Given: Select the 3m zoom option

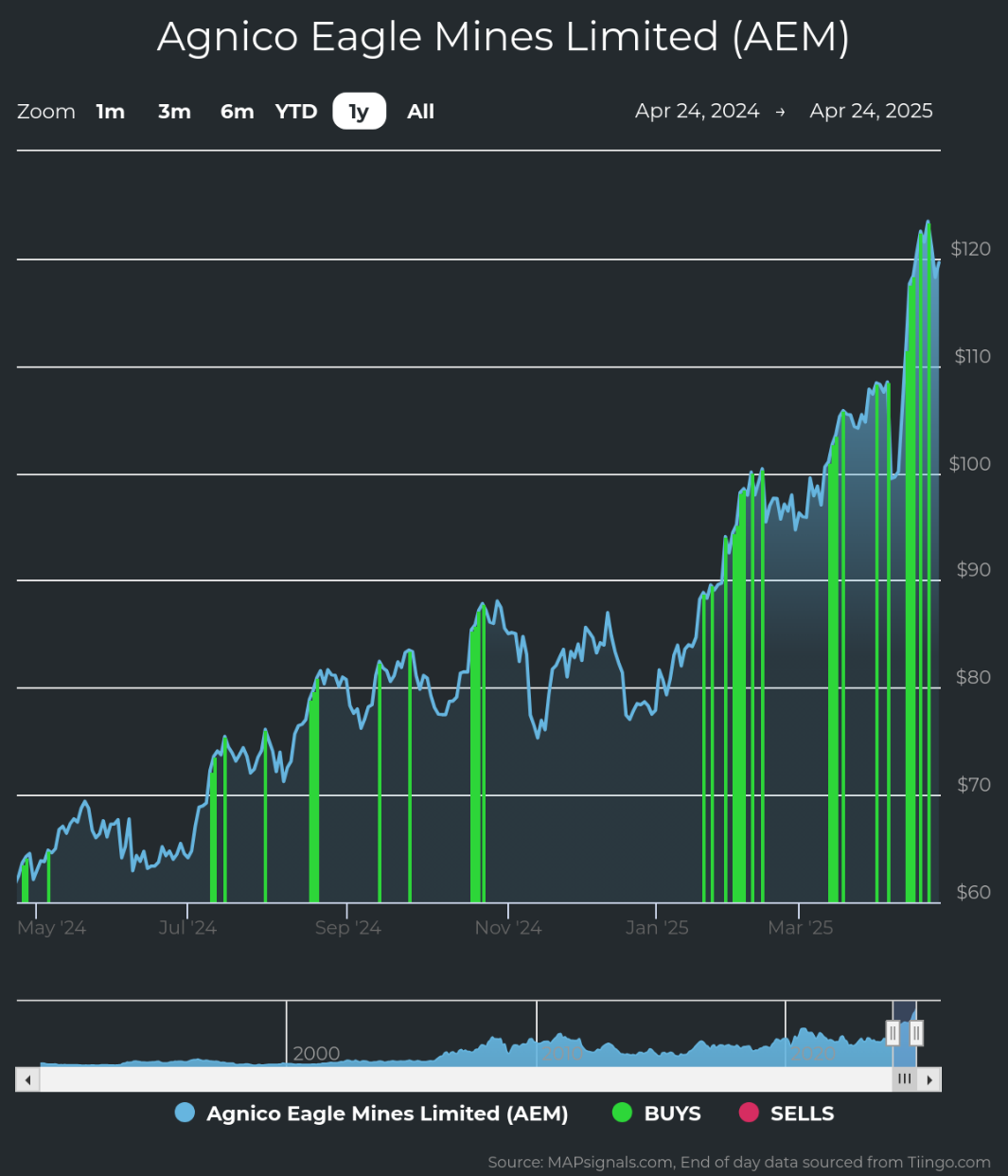Looking at the screenshot, I should (x=174, y=112).
